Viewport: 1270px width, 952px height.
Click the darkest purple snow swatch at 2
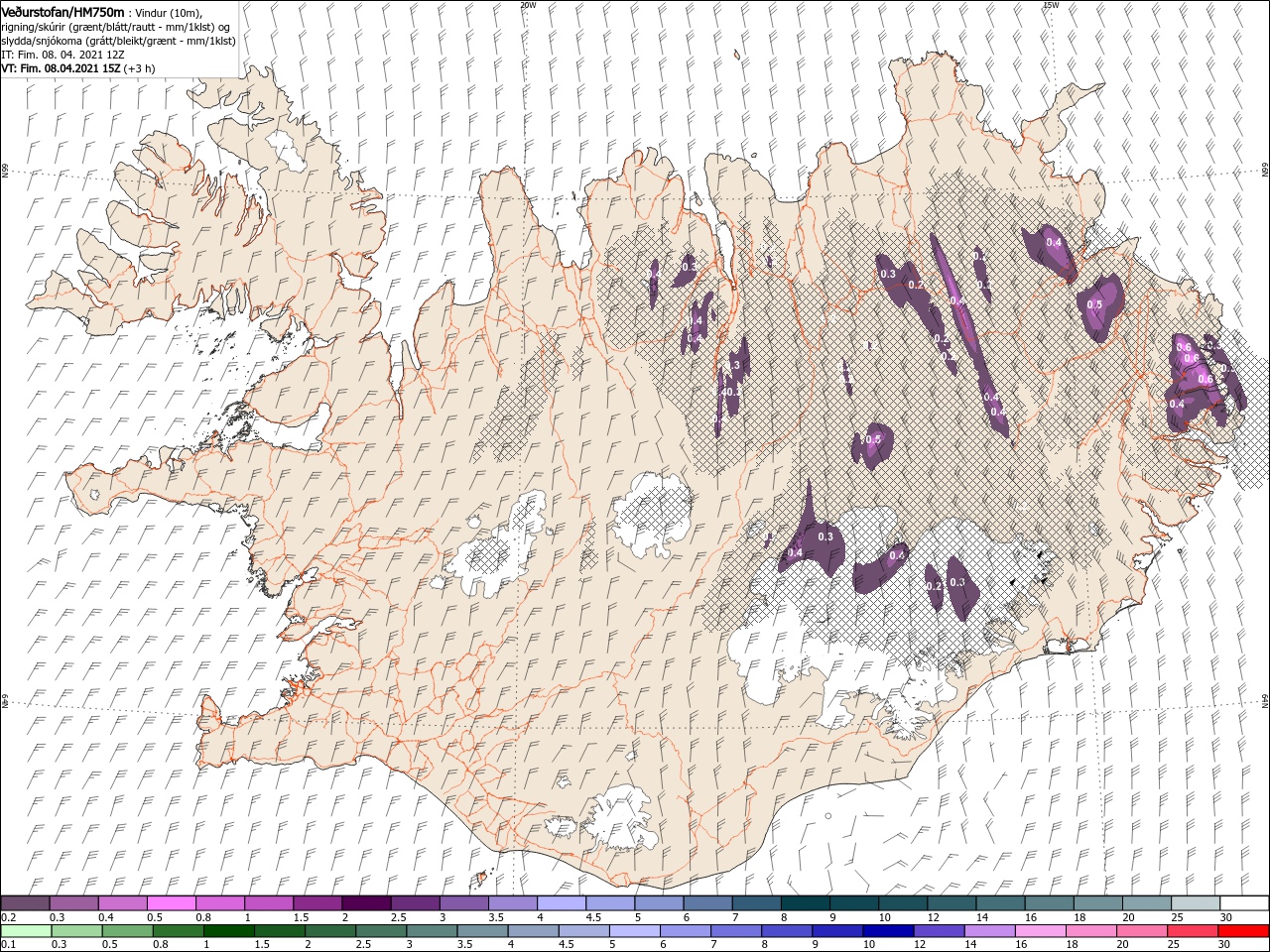(x=366, y=902)
